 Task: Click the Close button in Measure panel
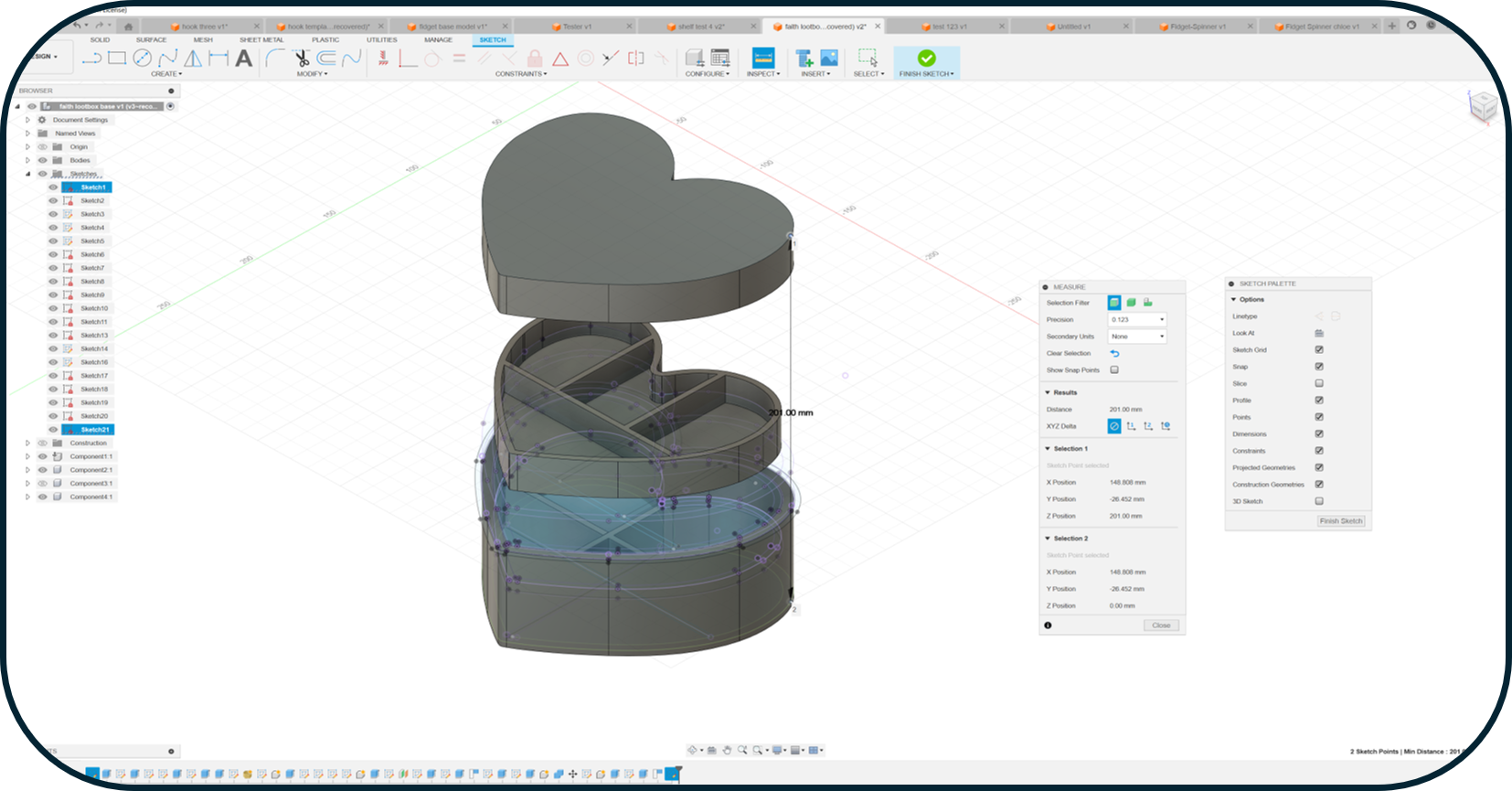pyautogui.click(x=1161, y=625)
